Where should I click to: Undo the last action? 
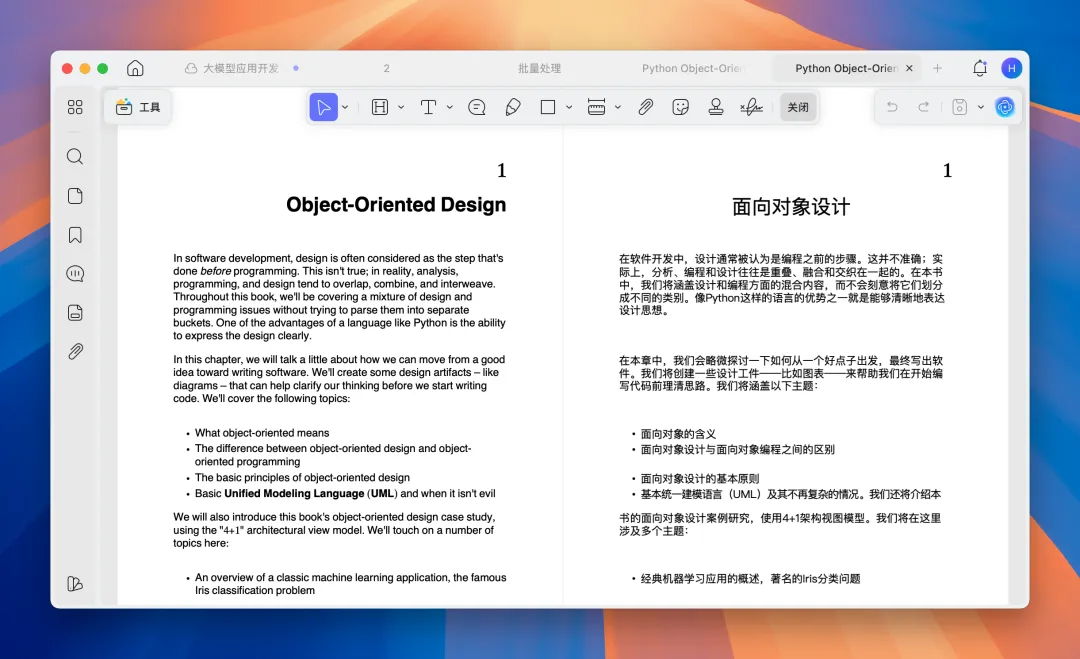[x=892, y=107]
